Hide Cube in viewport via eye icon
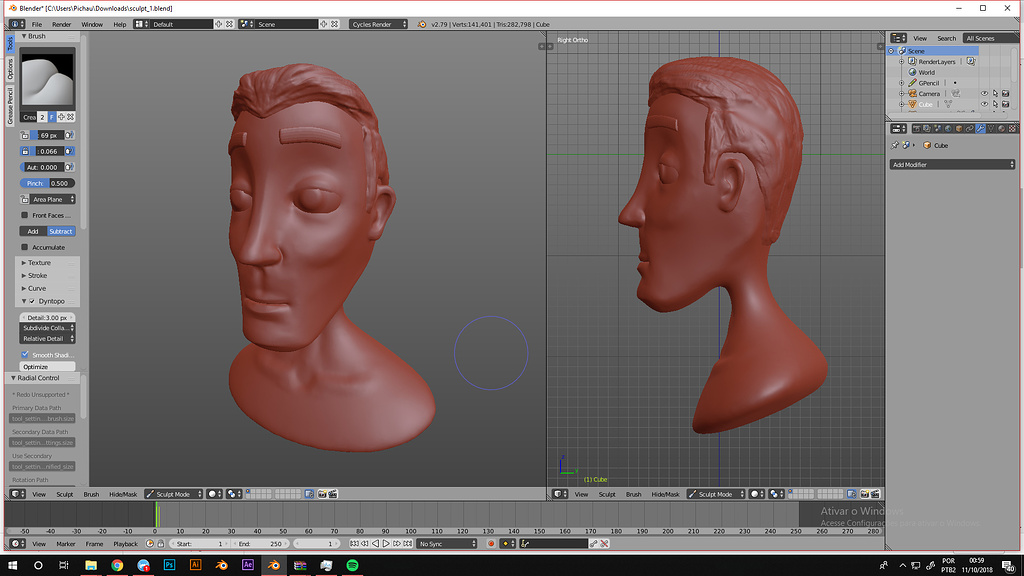Viewport: 1024px width, 576px height. (x=984, y=104)
